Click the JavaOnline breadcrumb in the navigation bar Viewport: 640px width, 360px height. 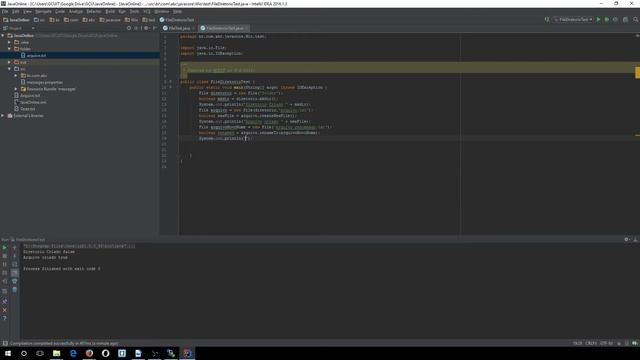(x=16, y=20)
